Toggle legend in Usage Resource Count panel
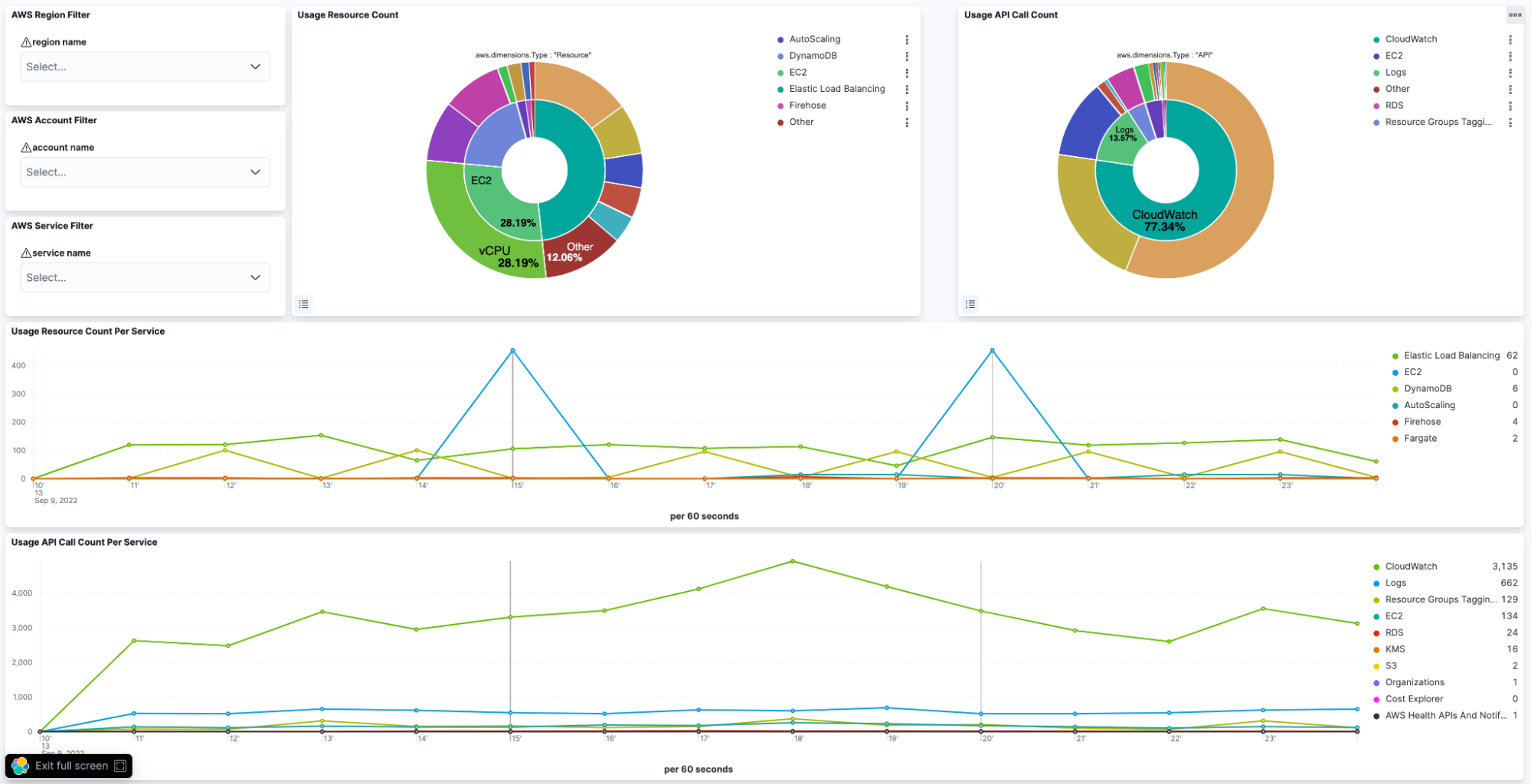This screenshot has width=1531, height=784. click(303, 304)
